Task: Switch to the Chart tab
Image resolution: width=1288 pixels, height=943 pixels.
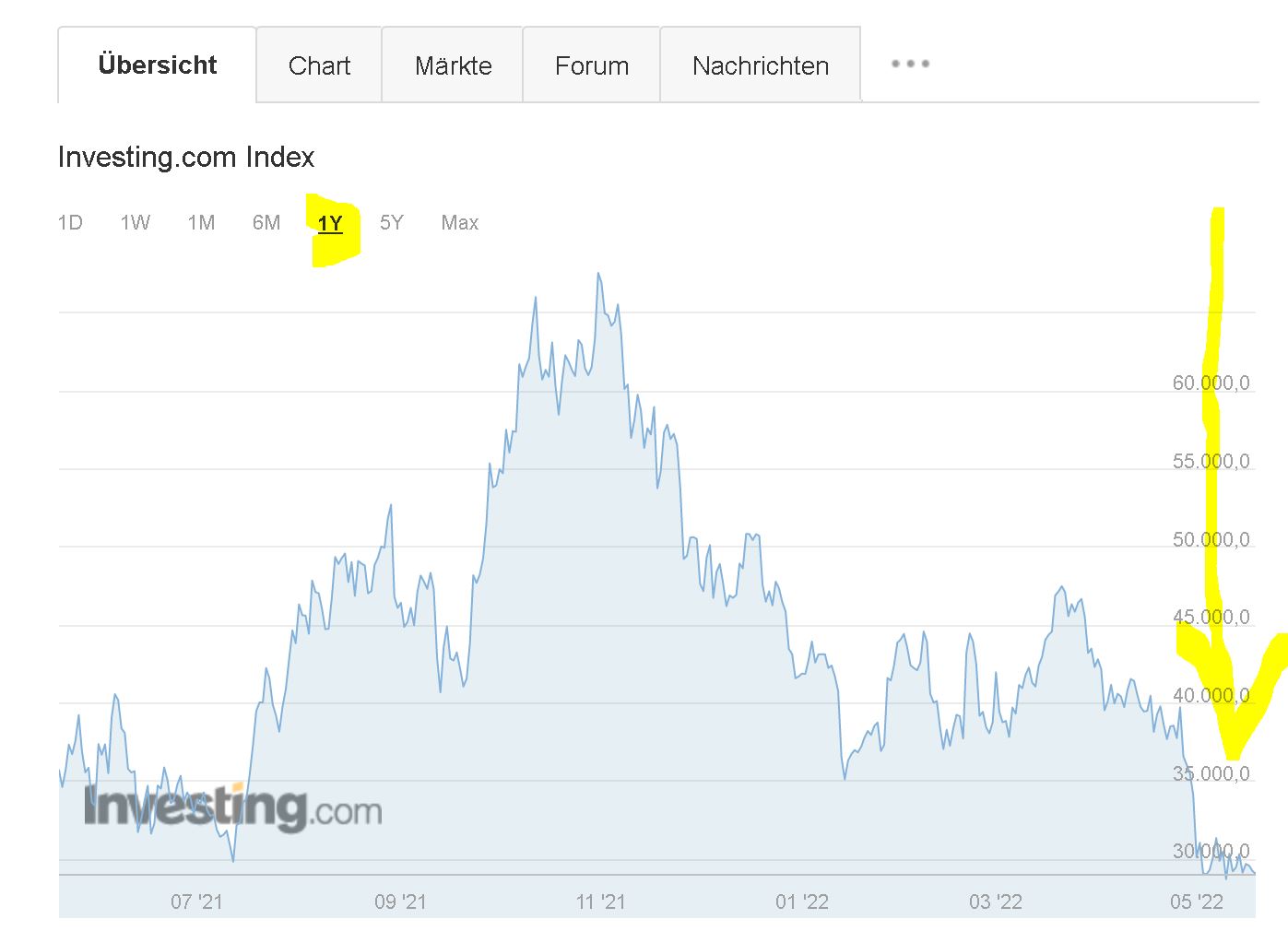Action: click(319, 65)
